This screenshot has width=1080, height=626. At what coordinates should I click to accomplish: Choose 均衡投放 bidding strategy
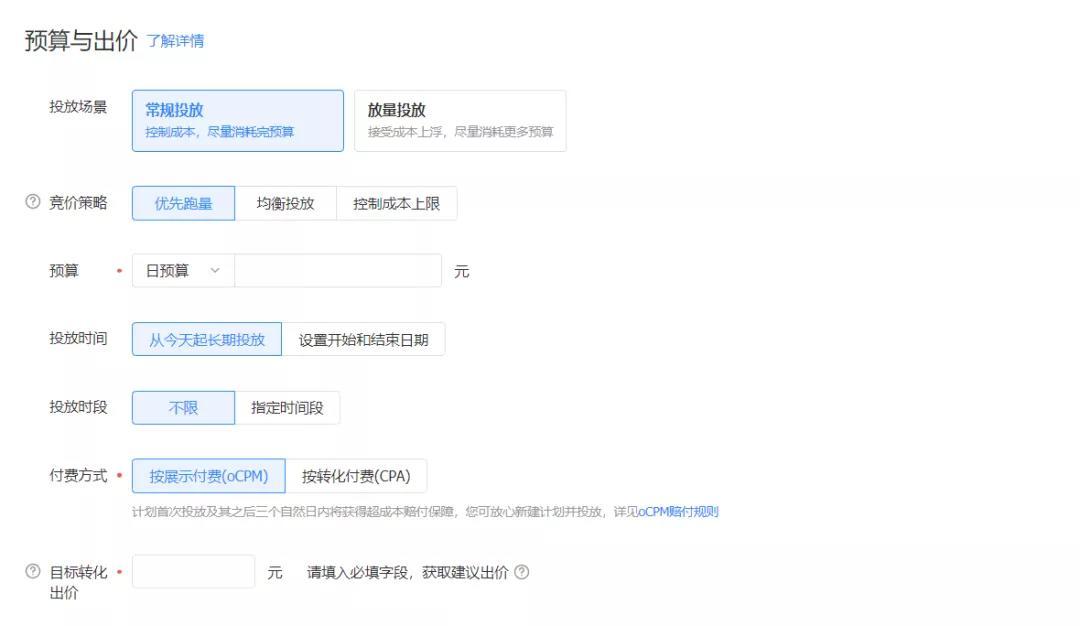(x=285, y=203)
